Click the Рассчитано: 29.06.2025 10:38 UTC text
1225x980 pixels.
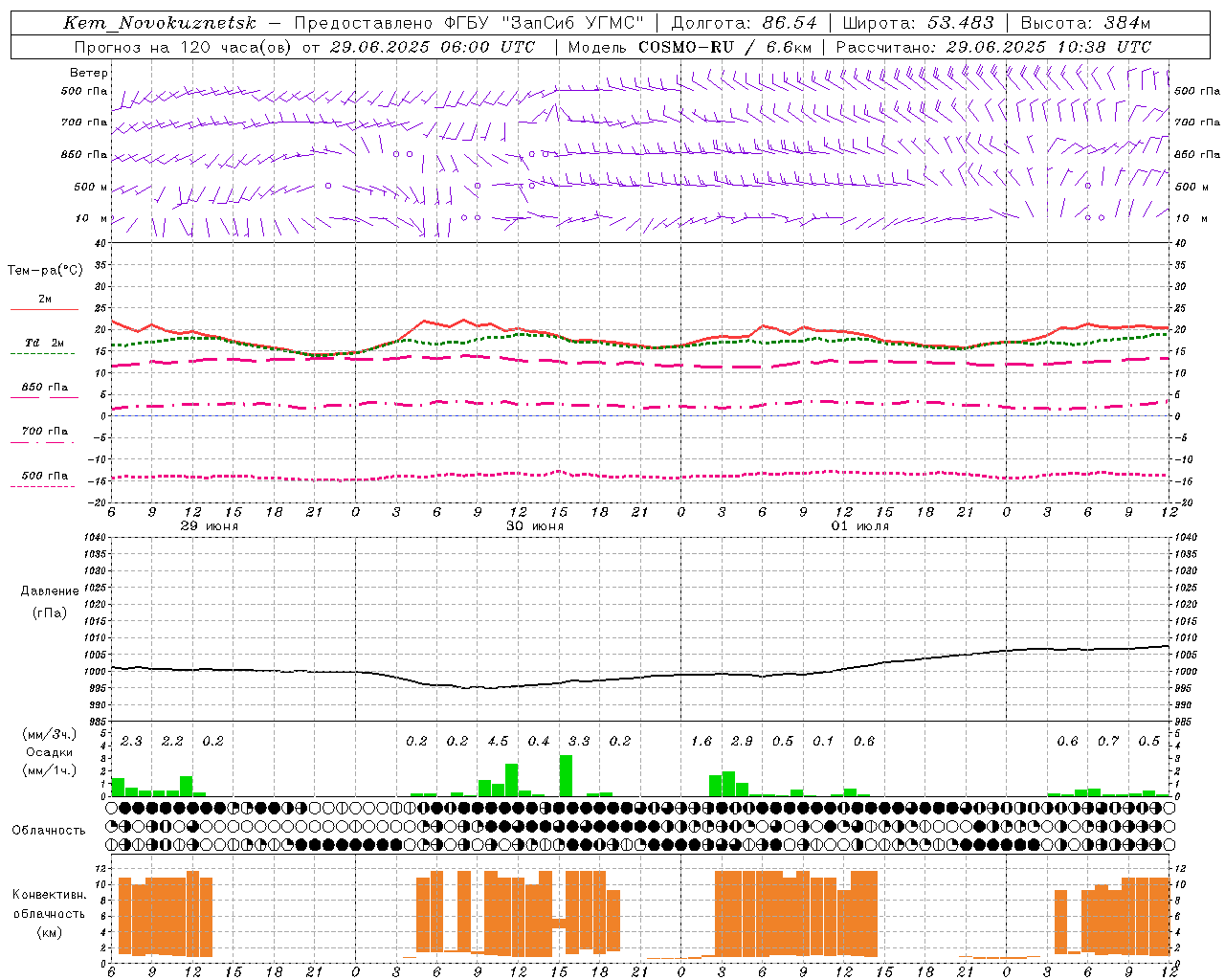coord(993,47)
